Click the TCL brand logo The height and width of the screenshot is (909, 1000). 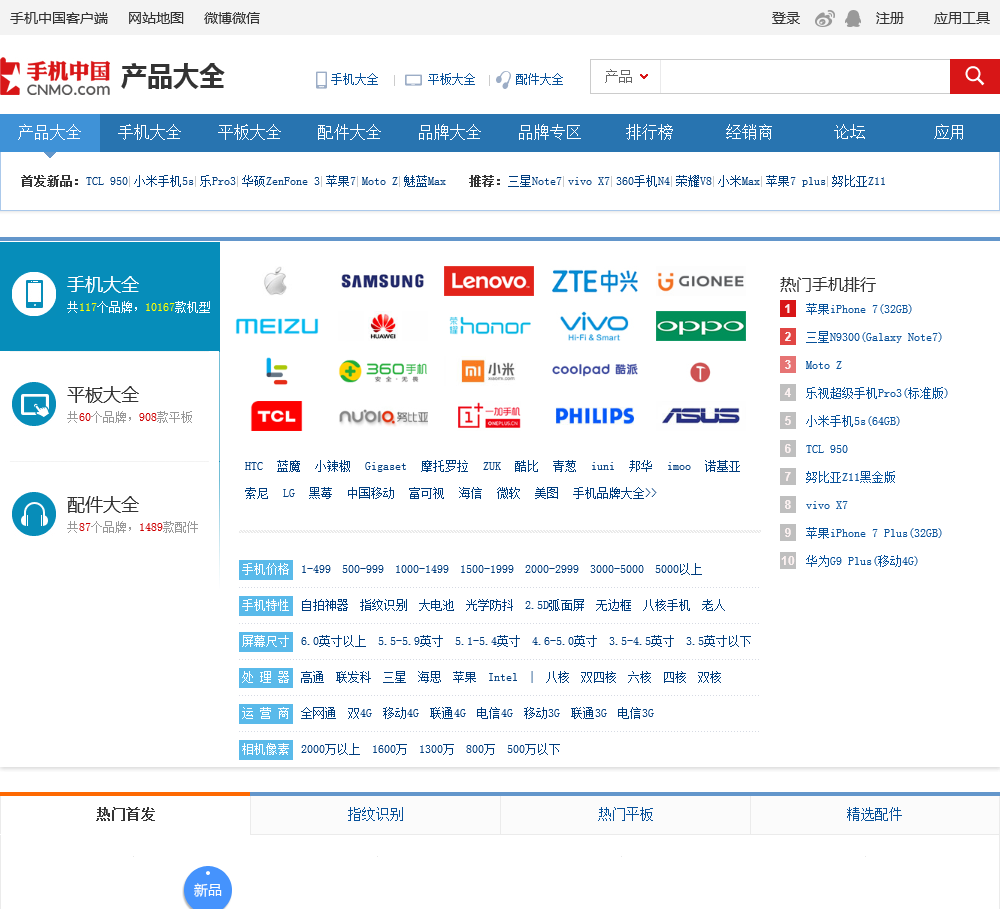coord(276,417)
